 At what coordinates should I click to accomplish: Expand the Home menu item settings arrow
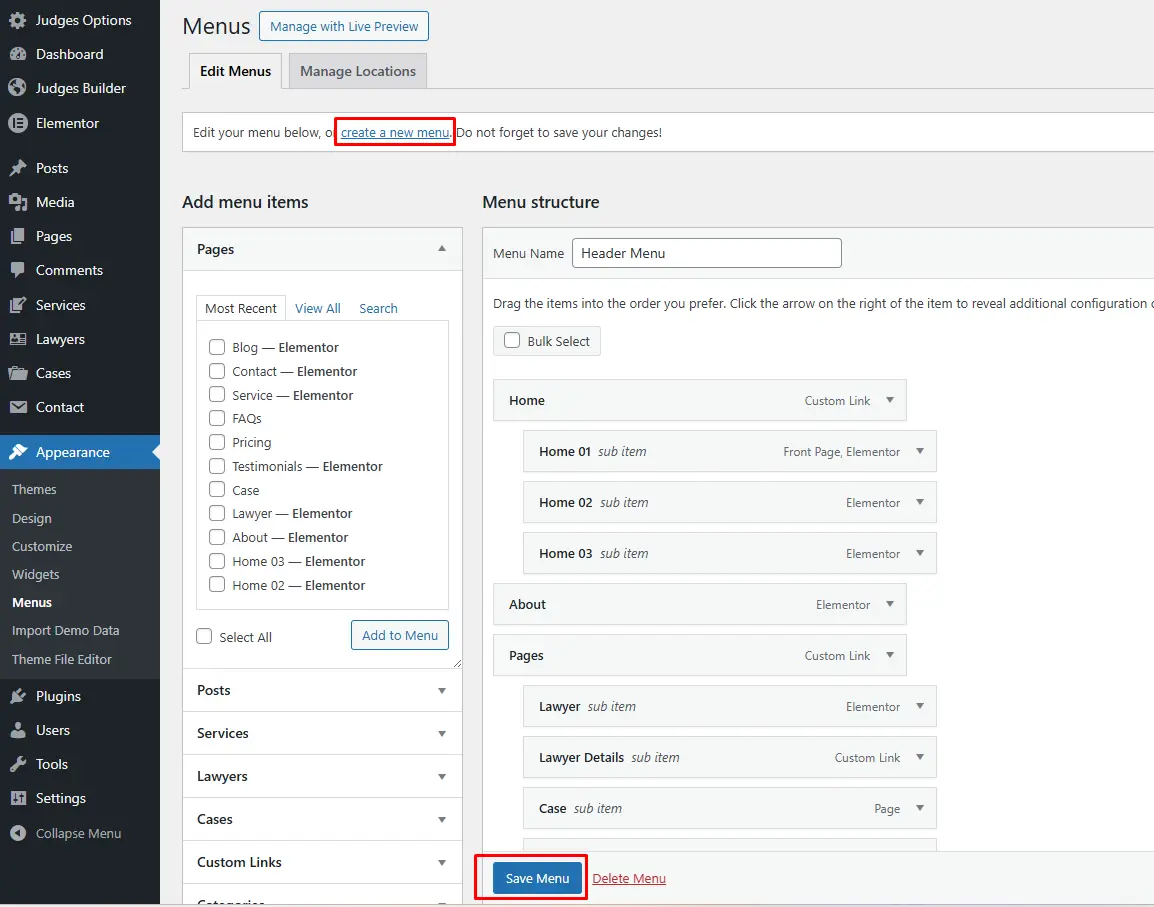(x=890, y=400)
